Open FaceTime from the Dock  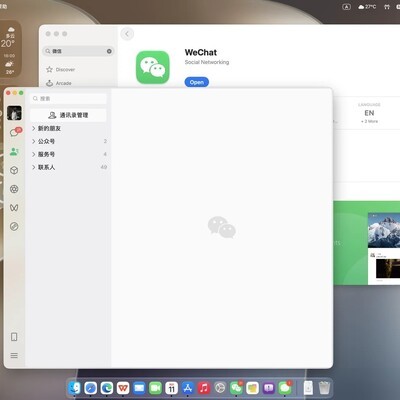[155, 388]
